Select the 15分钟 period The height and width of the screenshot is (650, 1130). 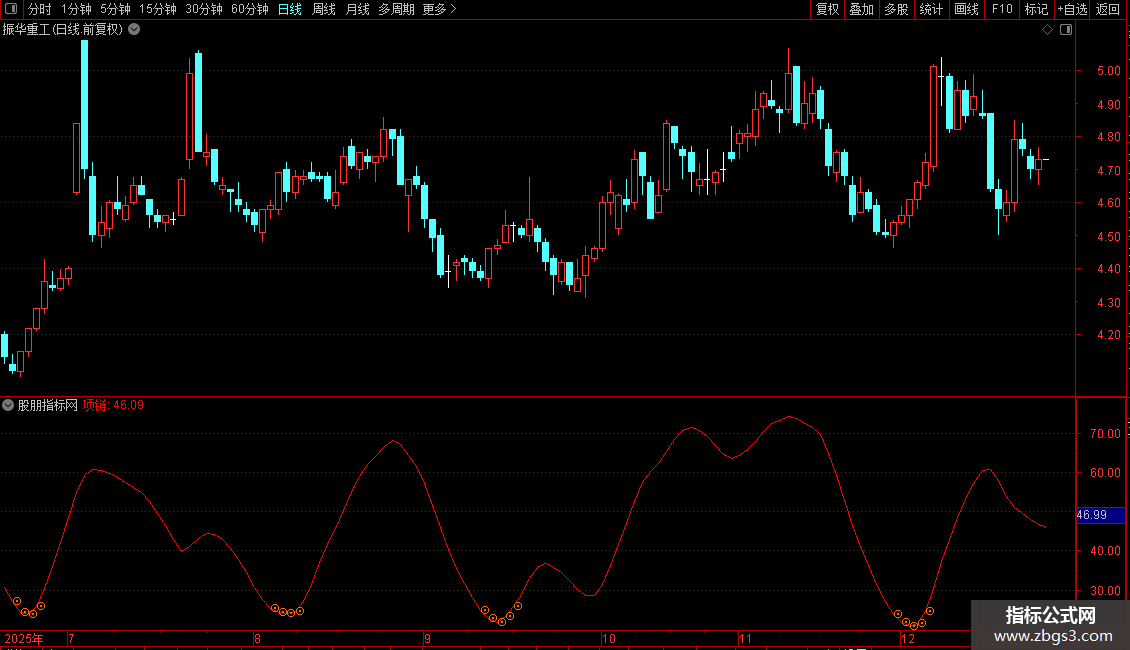click(x=157, y=9)
